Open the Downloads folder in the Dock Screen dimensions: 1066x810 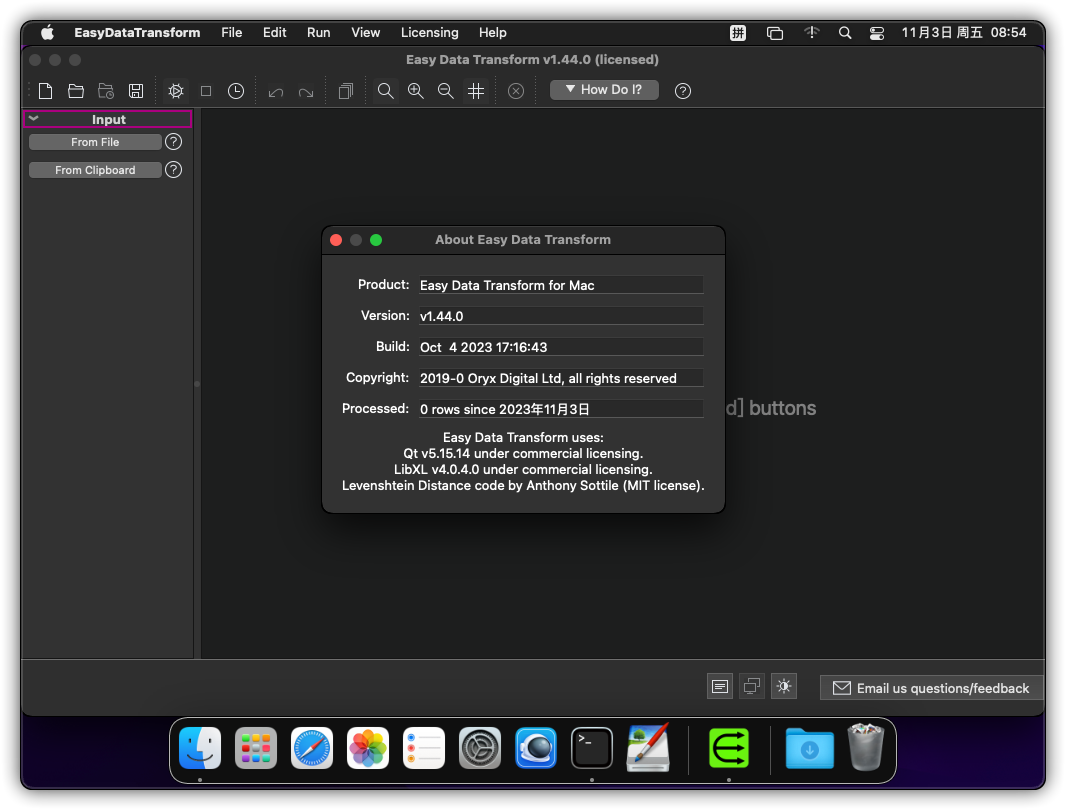pyautogui.click(x=810, y=748)
